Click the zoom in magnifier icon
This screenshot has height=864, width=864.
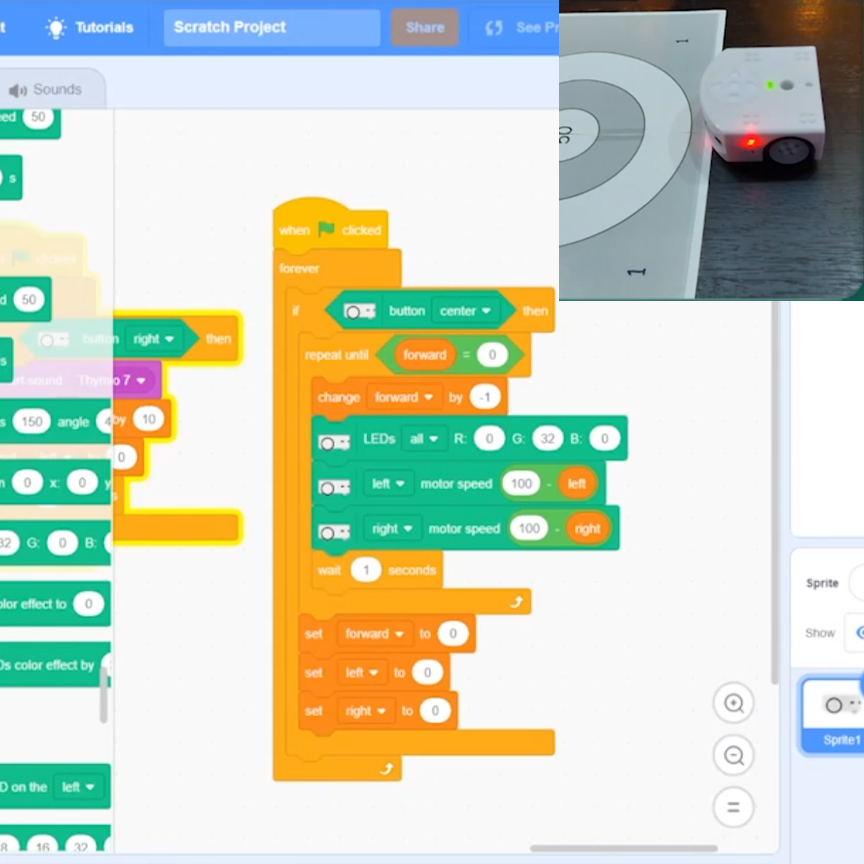tap(734, 704)
